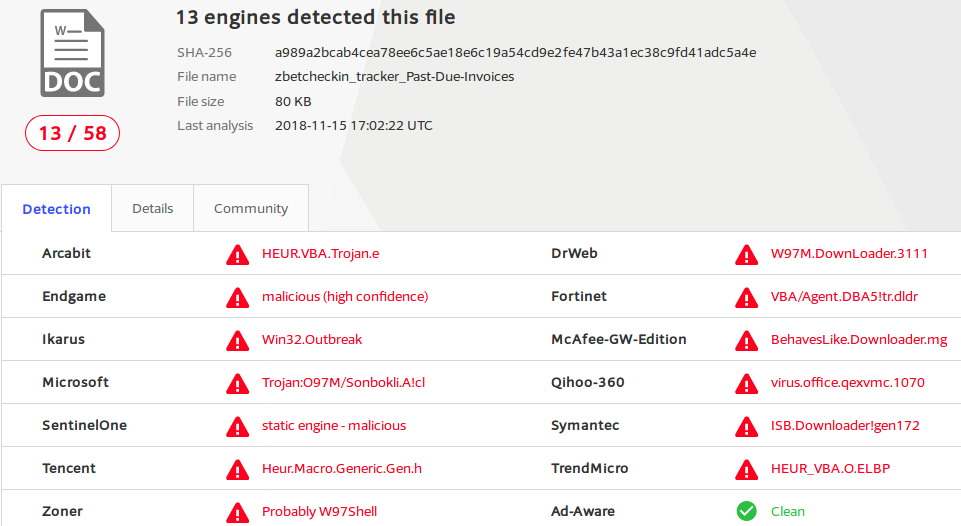Click the warning icon for SentinelOne
This screenshot has width=961, height=526.
[238, 426]
